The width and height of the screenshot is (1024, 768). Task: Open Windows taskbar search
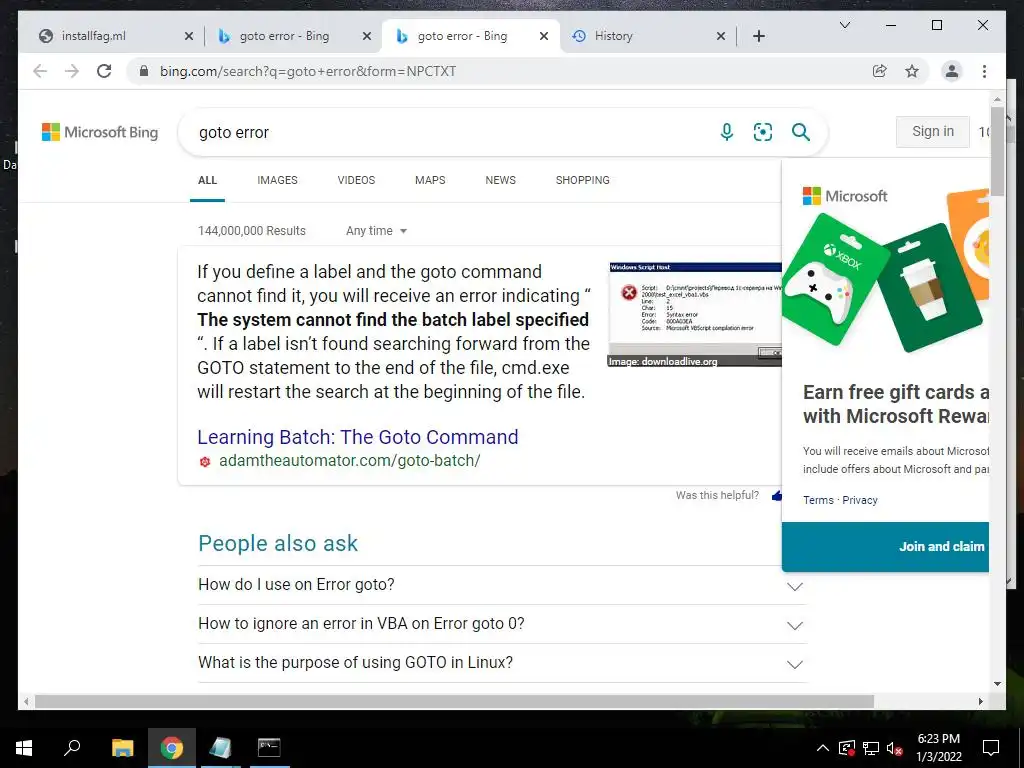coord(72,748)
